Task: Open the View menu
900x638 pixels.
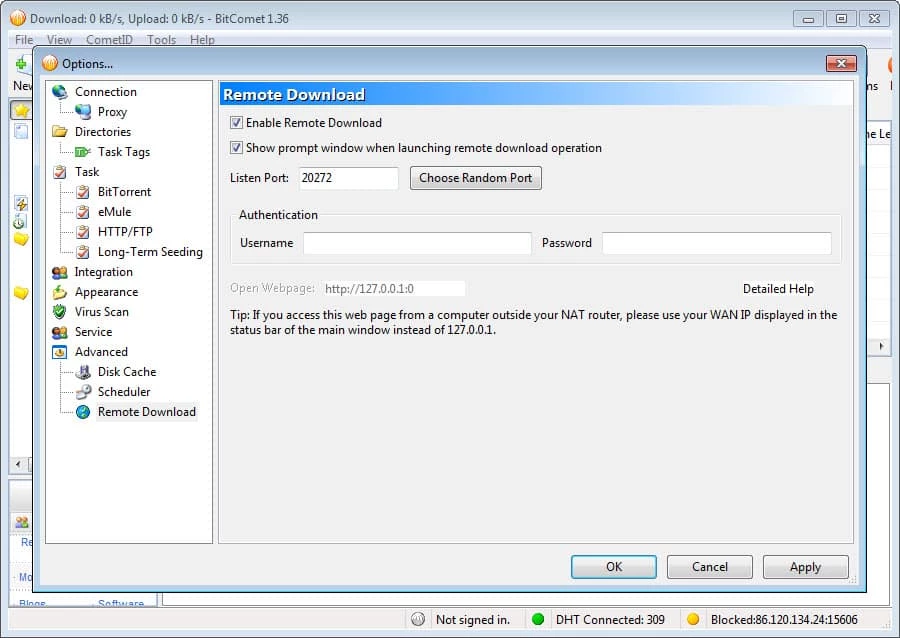Action: tap(59, 40)
